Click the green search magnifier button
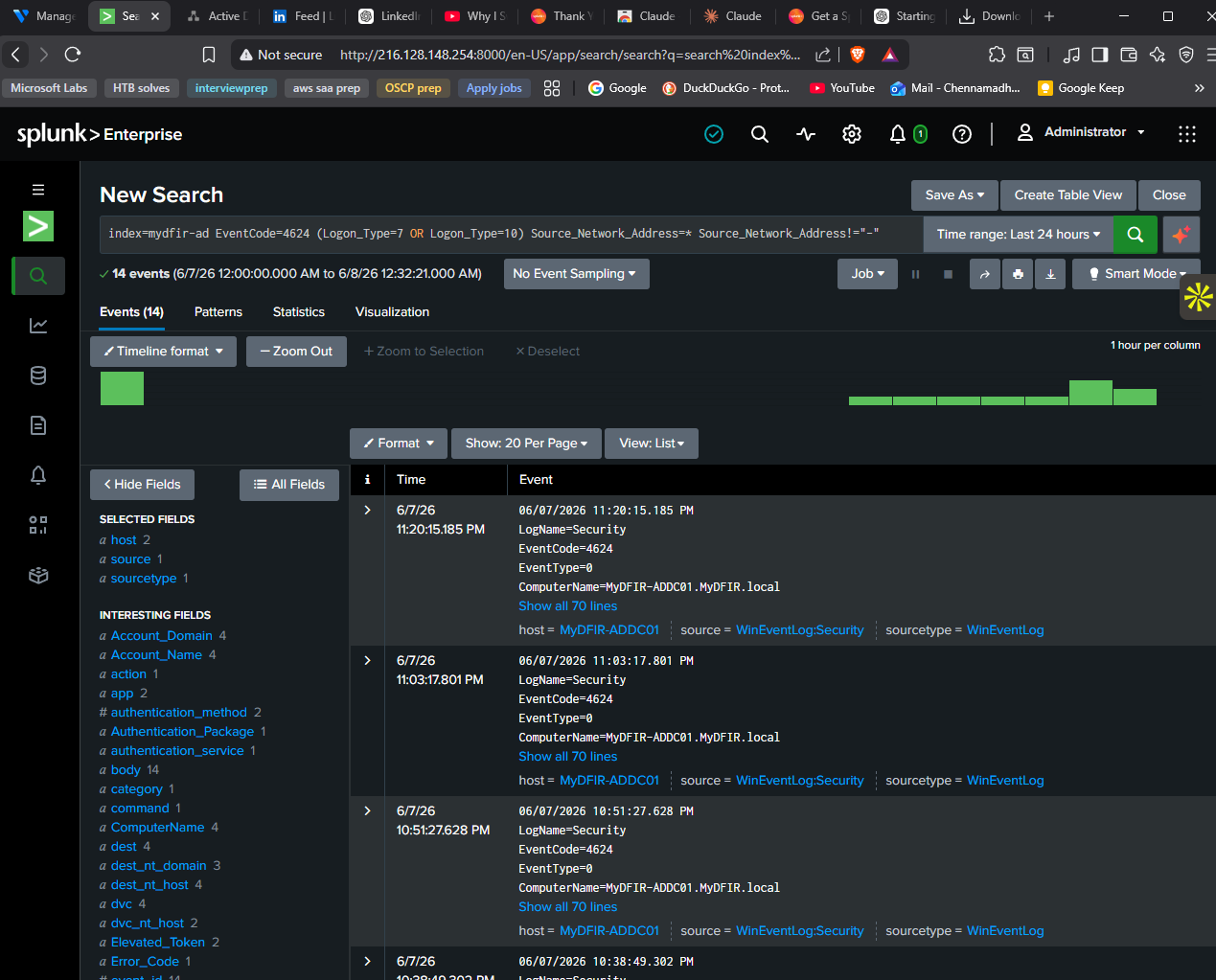This screenshot has height=980, width=1216. 1136,234
